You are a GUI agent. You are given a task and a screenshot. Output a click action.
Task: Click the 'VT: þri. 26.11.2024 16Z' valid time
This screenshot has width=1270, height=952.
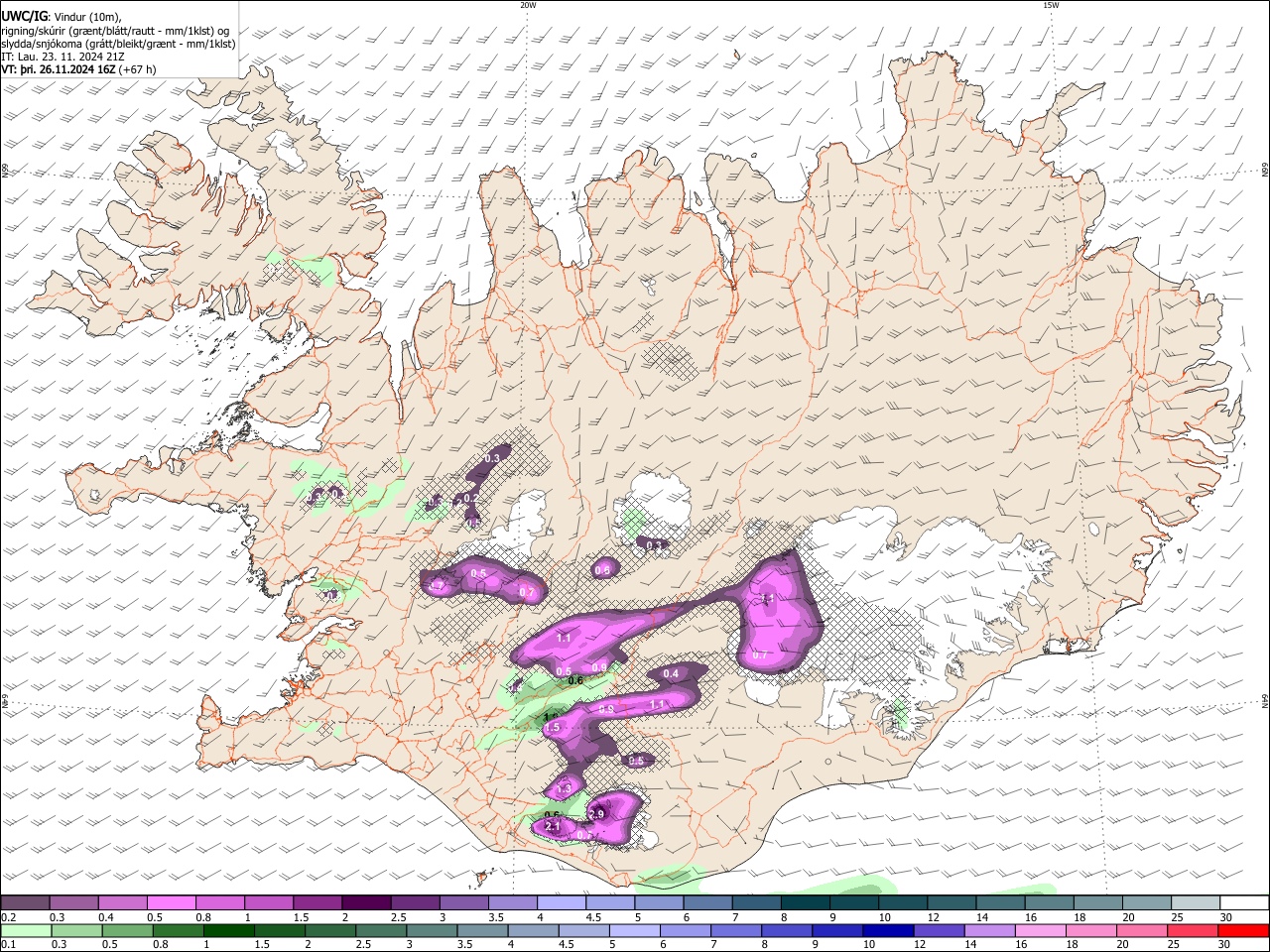pyautogui.click(x=59, y=69)
